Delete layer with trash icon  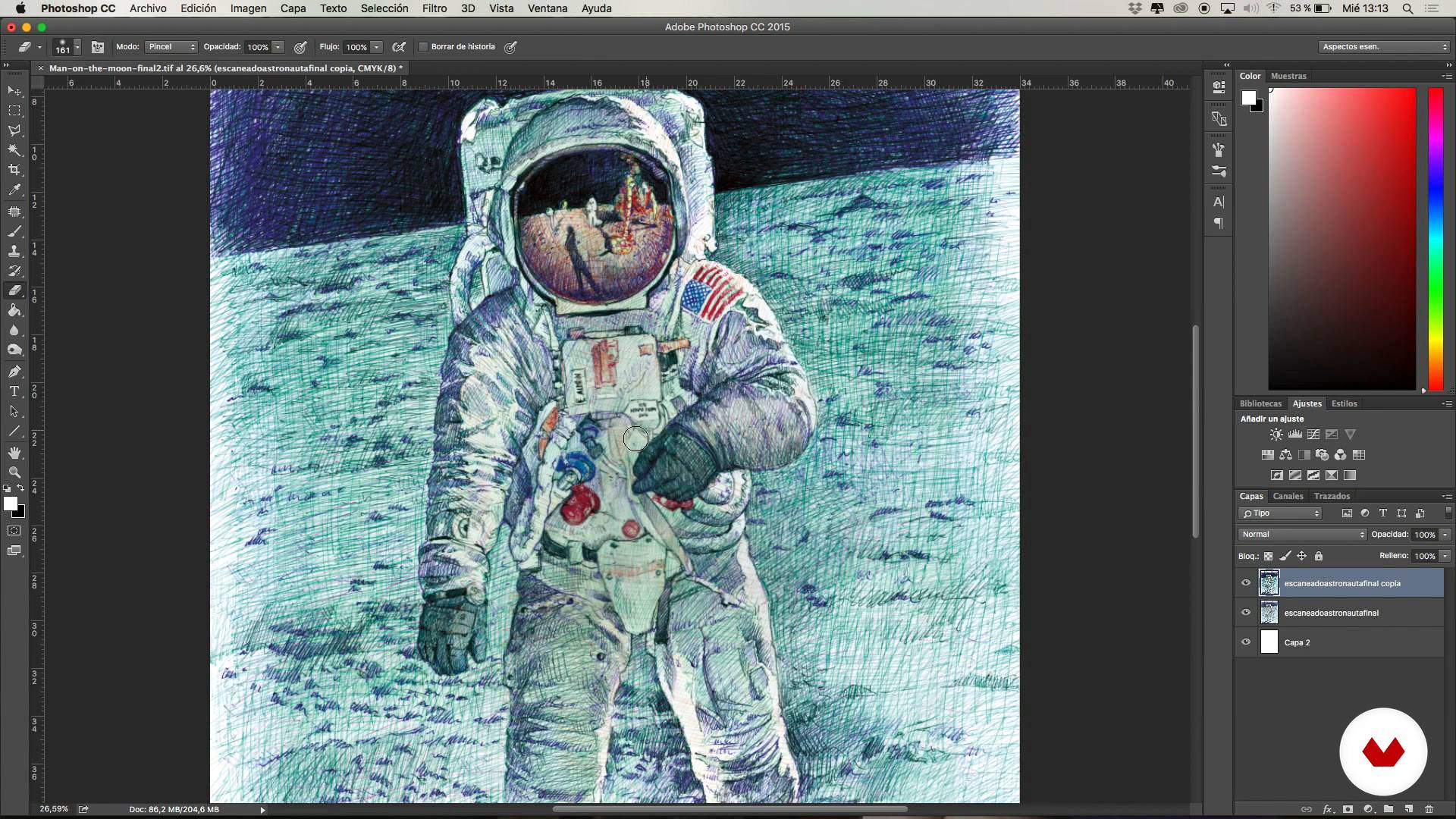(x=1429, y=809)
